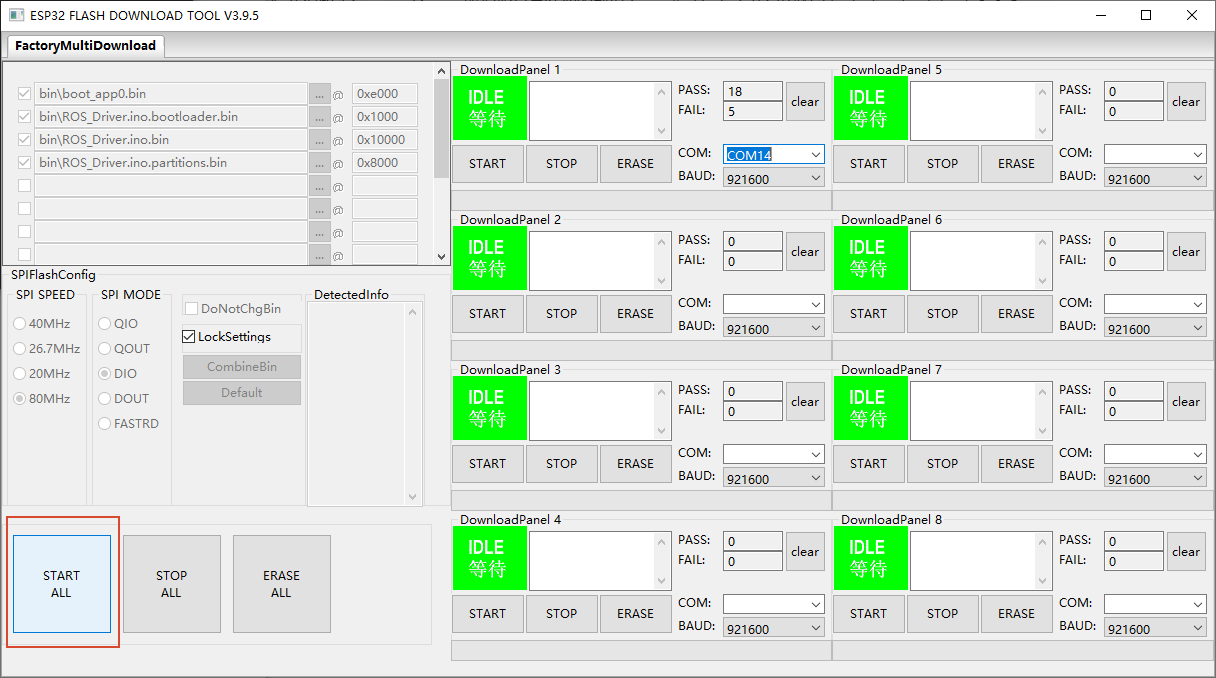Click the DetectedInfo text area

(x=365, y=403)
